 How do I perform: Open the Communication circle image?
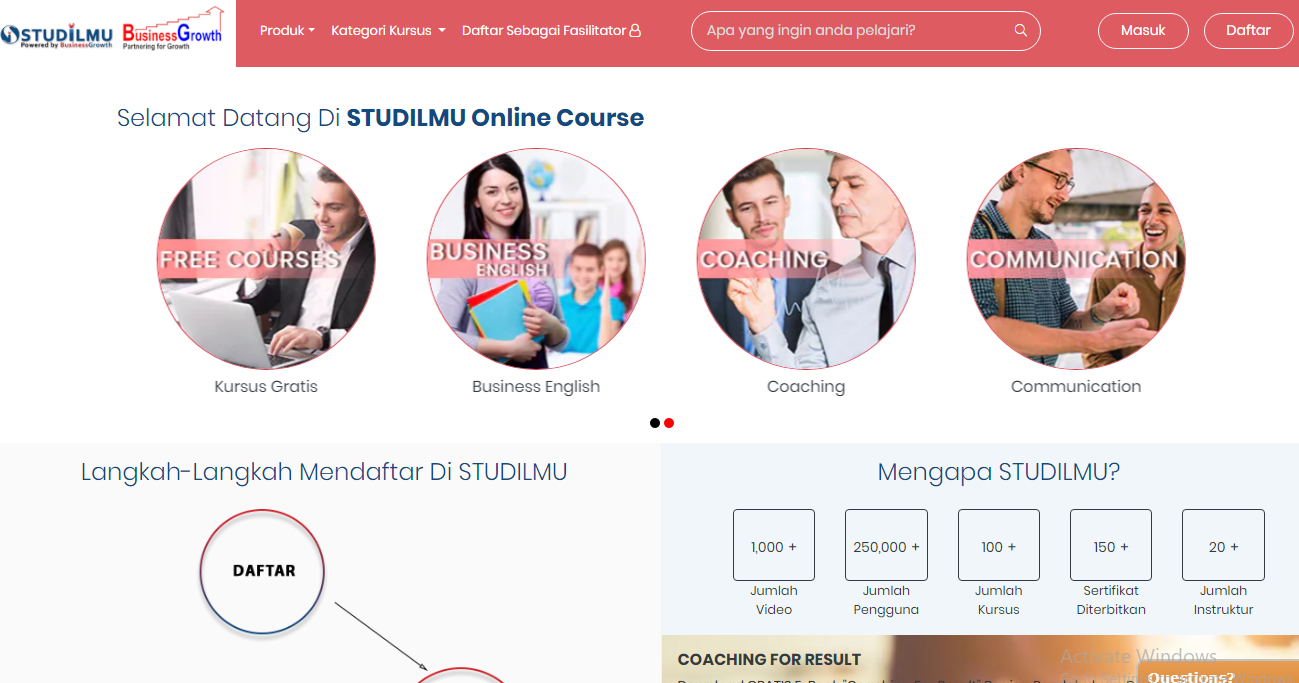[1076, 259]
